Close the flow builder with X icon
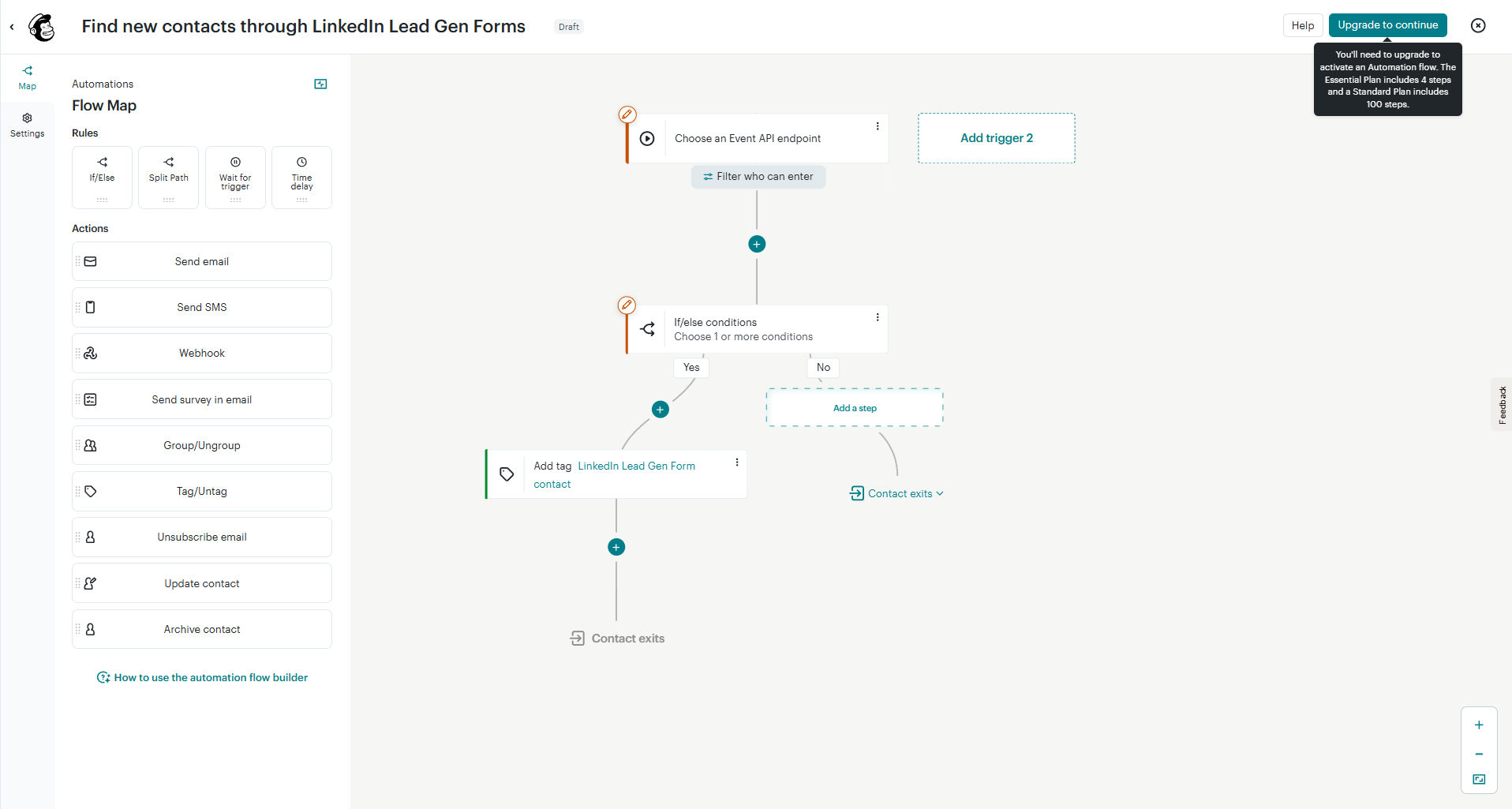1512x809 pixels. point(1478,25)
